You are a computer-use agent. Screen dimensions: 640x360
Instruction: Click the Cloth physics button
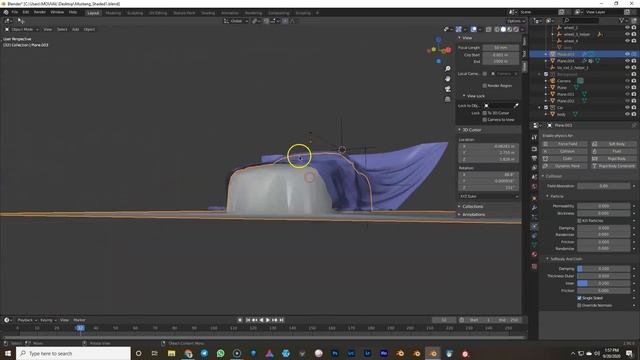pos(565,159)
